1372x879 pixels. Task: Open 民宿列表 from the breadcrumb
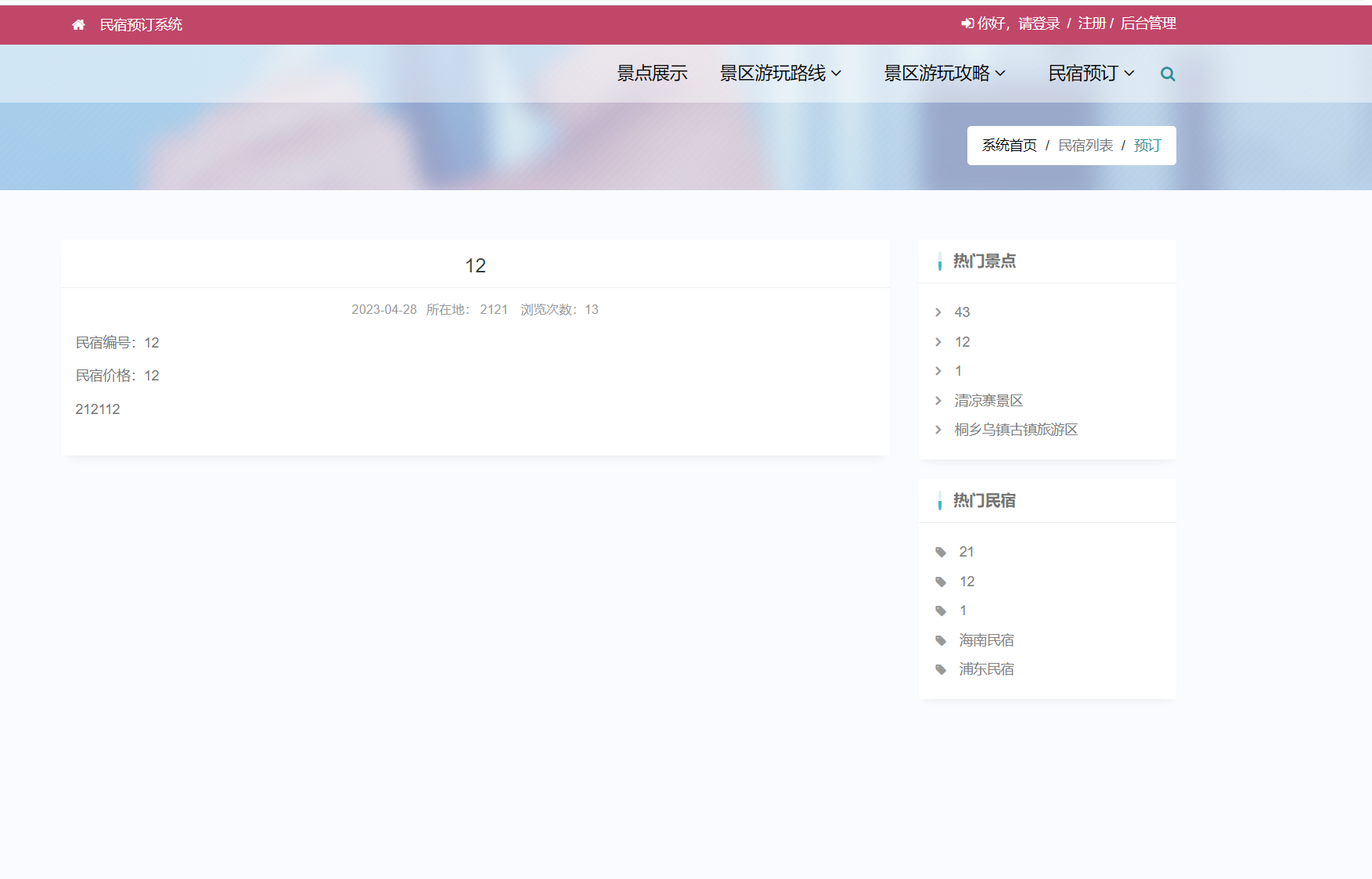click(1085, 145)
